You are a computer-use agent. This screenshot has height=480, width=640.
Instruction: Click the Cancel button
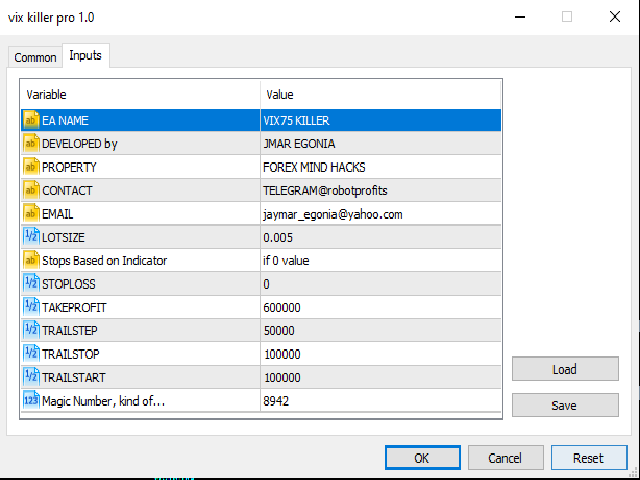505,458
